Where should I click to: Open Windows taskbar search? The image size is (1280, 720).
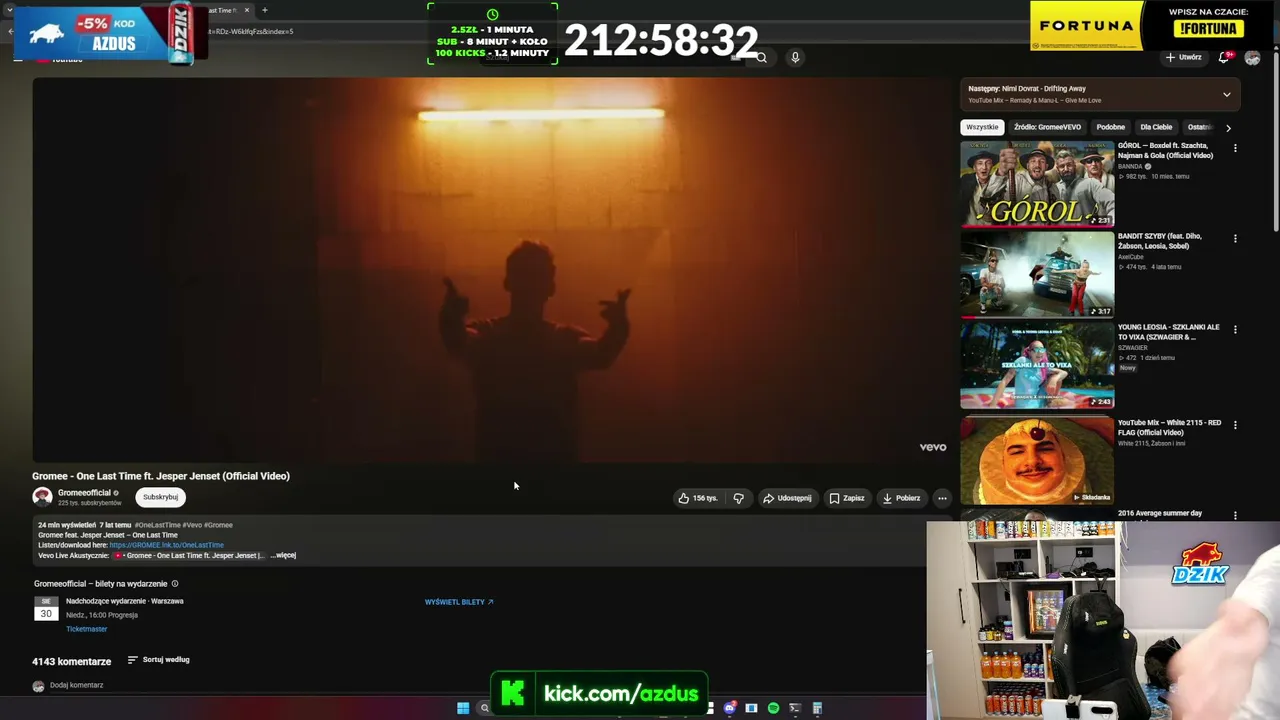click(x=484, y=708)
